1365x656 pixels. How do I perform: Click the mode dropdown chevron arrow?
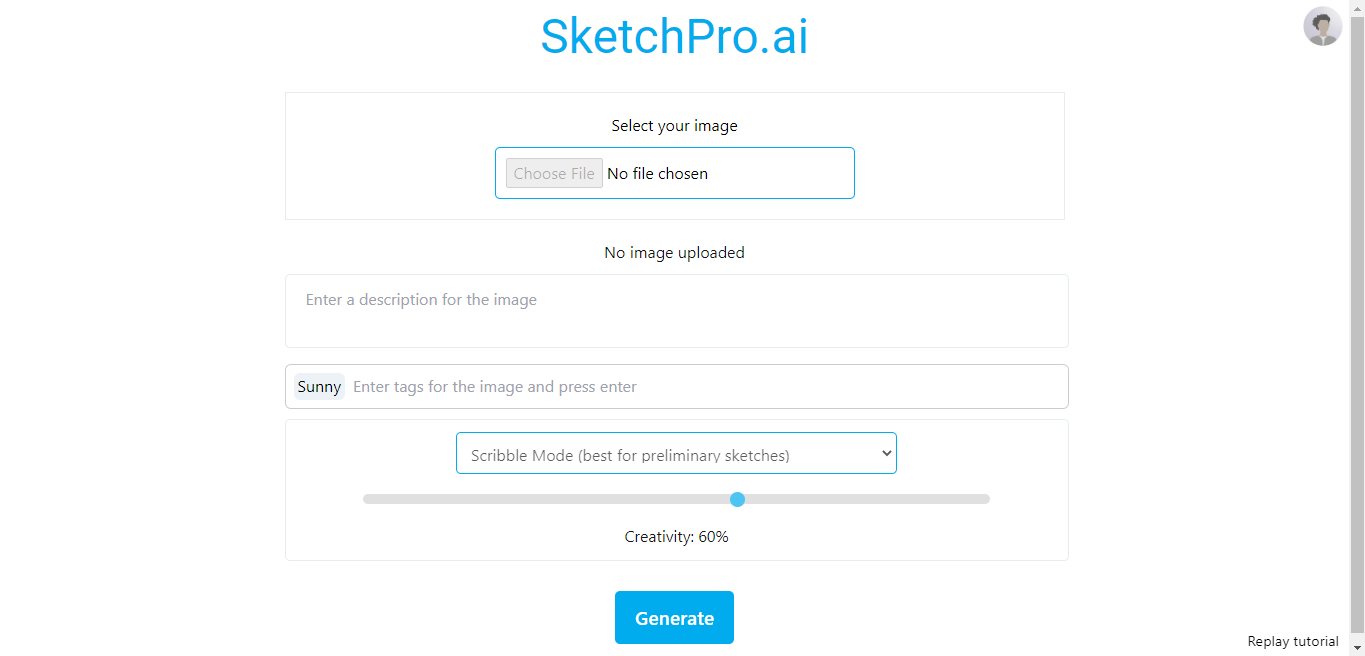[885, 453]
